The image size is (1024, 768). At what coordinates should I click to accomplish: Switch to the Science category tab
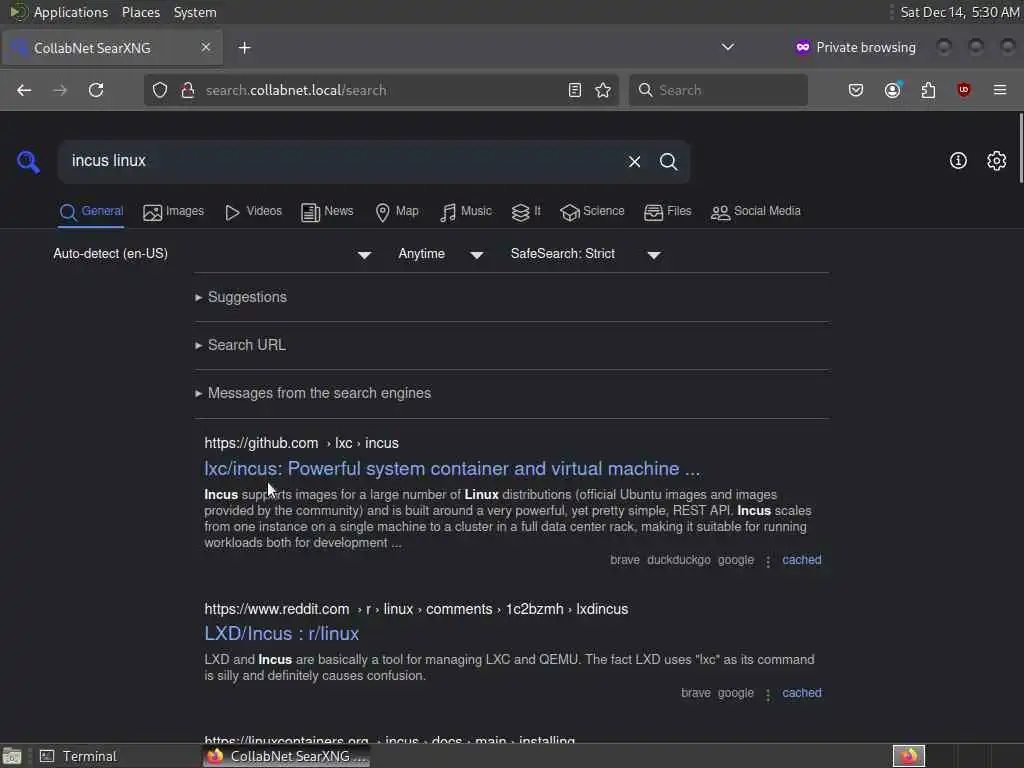tap(592, 212)
